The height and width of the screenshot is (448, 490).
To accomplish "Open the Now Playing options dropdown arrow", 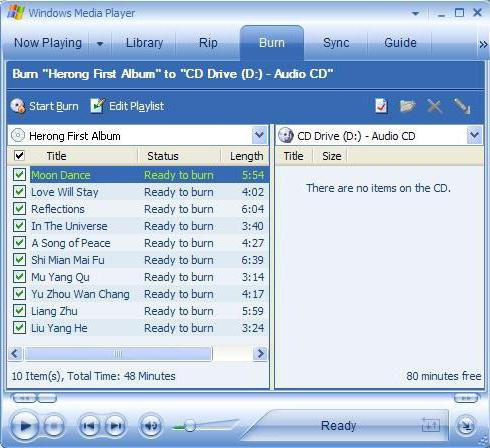I will [x=100, y=44].
